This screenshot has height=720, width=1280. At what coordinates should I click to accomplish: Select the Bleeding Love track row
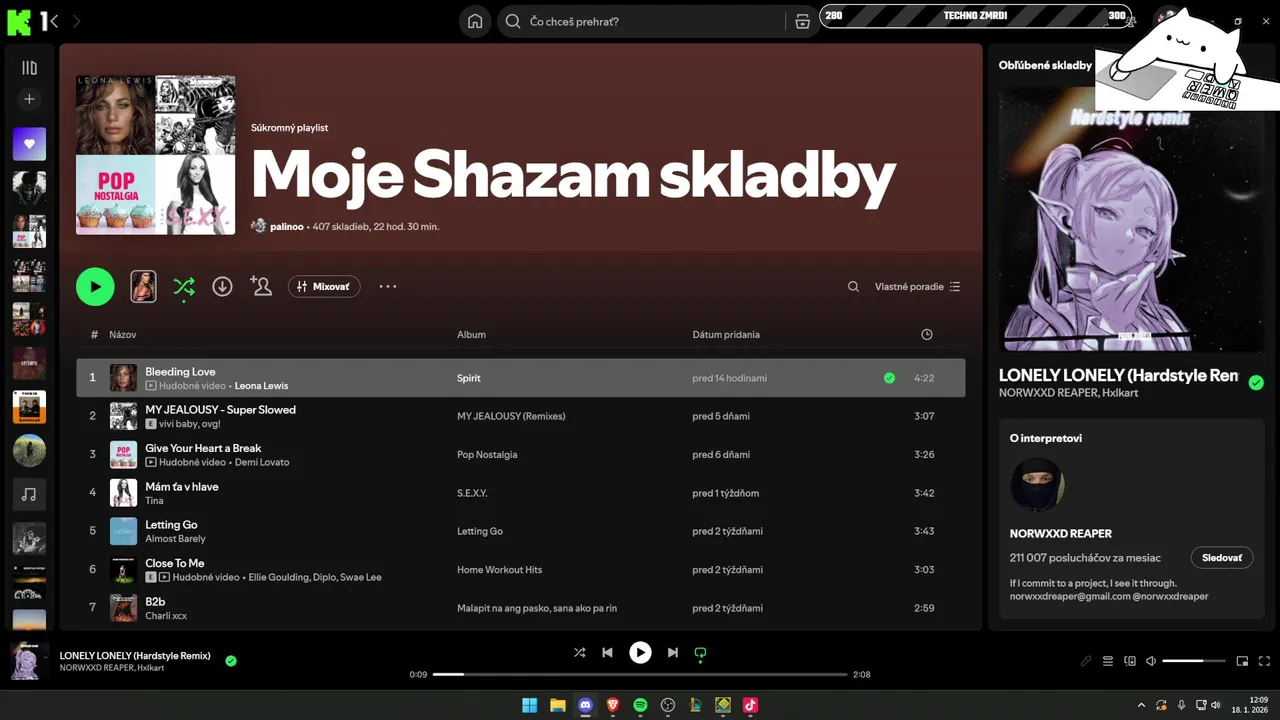tap(521, 378)
